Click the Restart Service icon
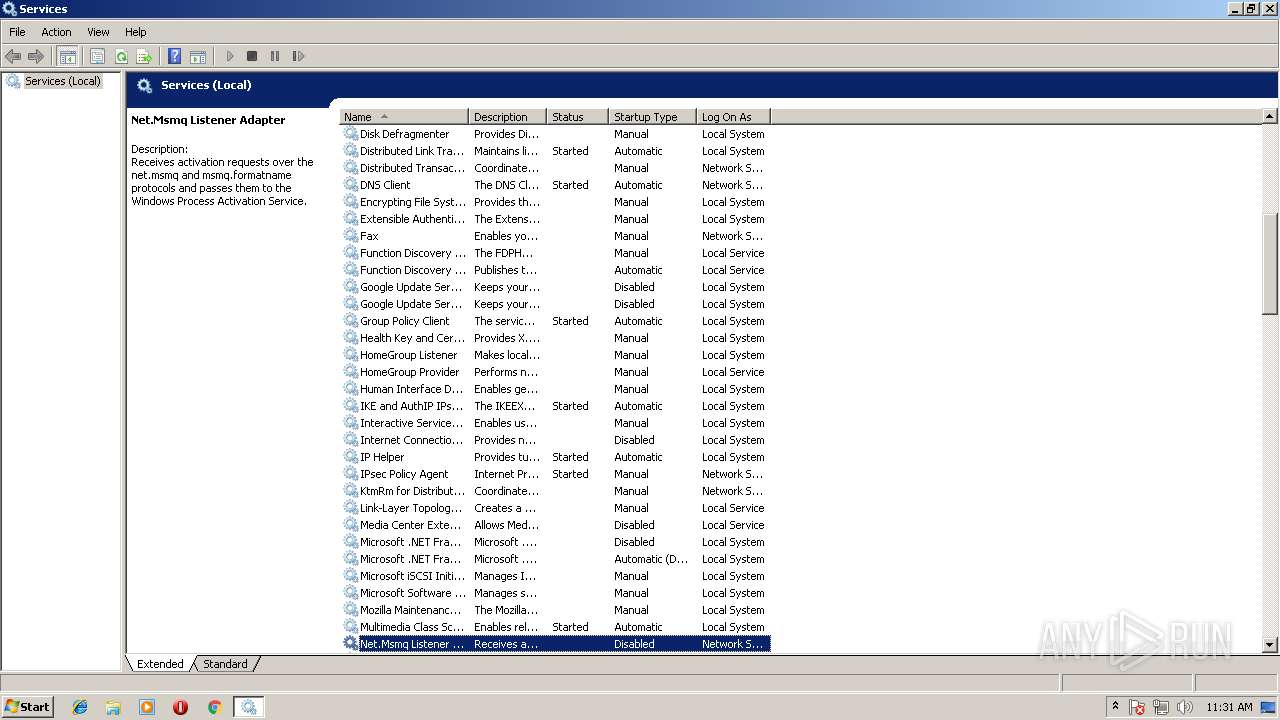The height and width of the screenshot is (720, 1280). click(298, 56)
